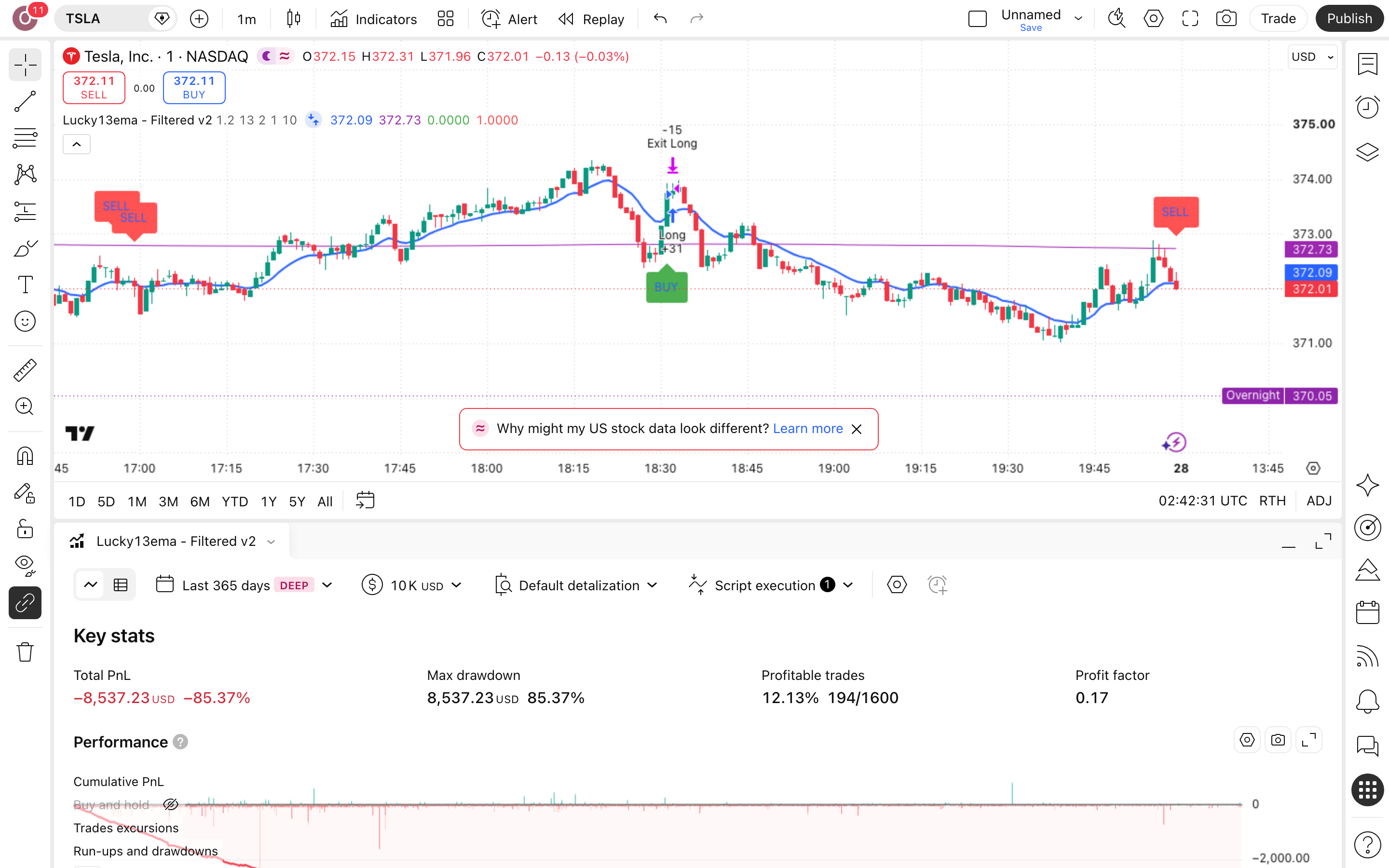Select the crosshair cursor tool
This screenshot has height=868, width=1389.
(25, 65)
